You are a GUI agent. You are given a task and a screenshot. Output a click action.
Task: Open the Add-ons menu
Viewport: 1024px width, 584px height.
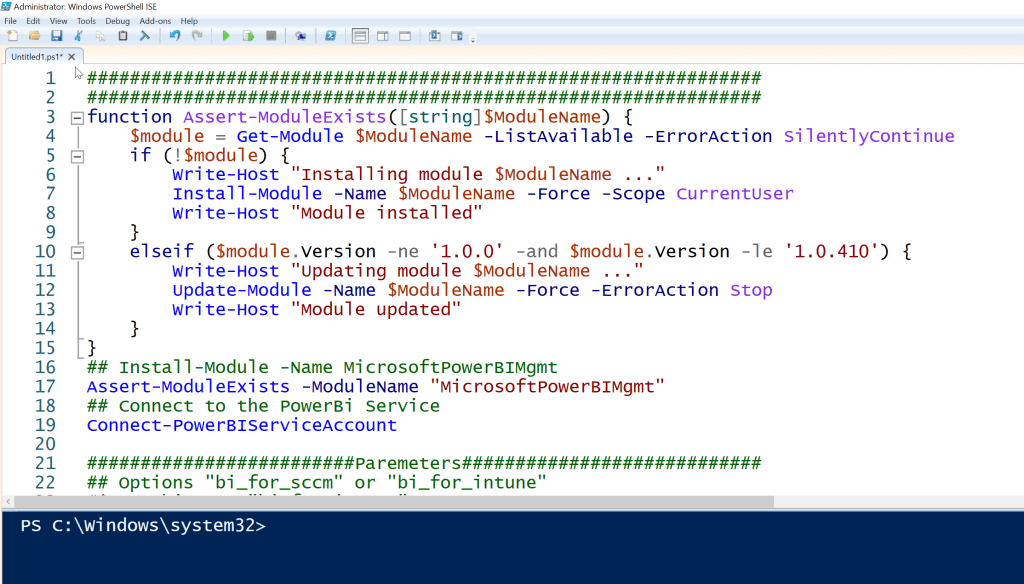[x=155, y=20]
